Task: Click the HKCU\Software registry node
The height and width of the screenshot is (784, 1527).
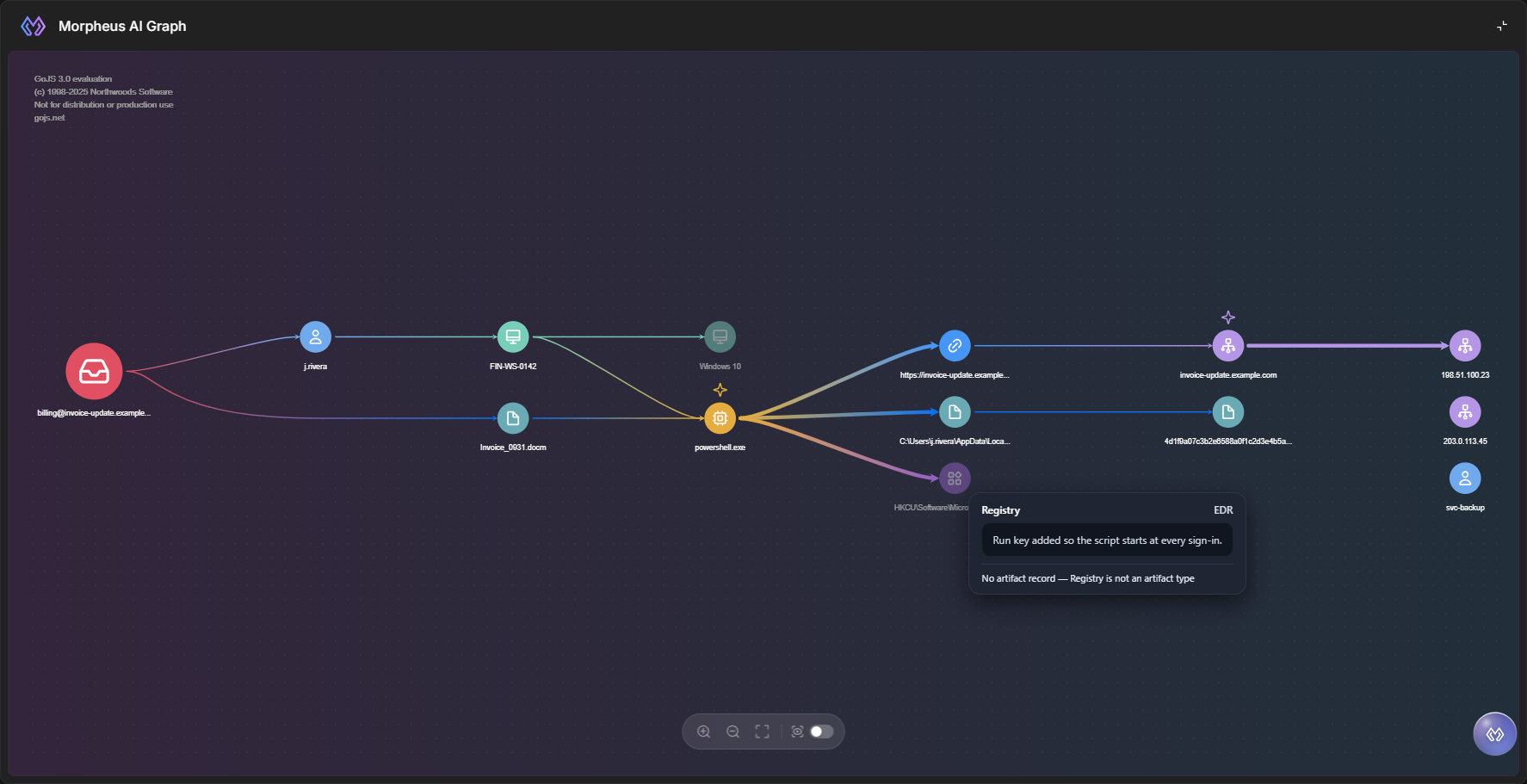Action: pyautogui.click(x=955, y=478)
